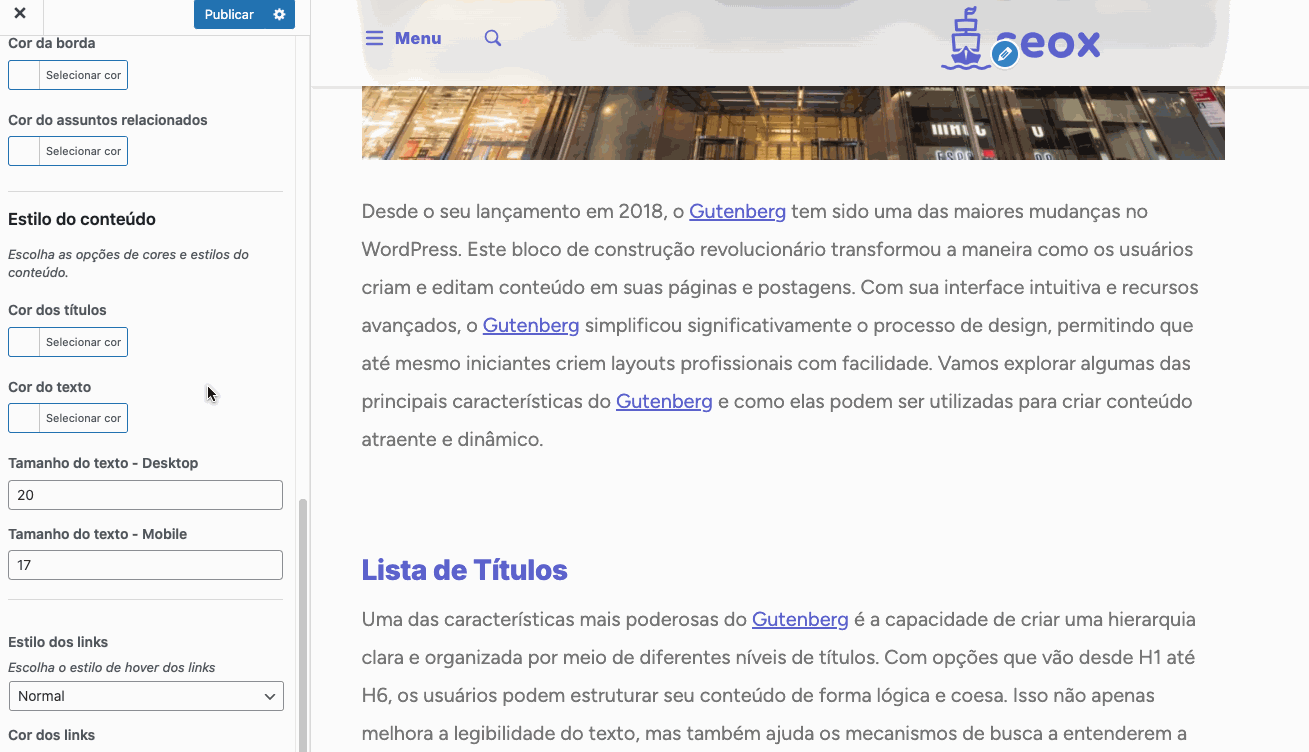The image size is (1309, 752).
Task: Click the 'Estilo do conteúdo' section heading
Action: (x=82, y=219)
